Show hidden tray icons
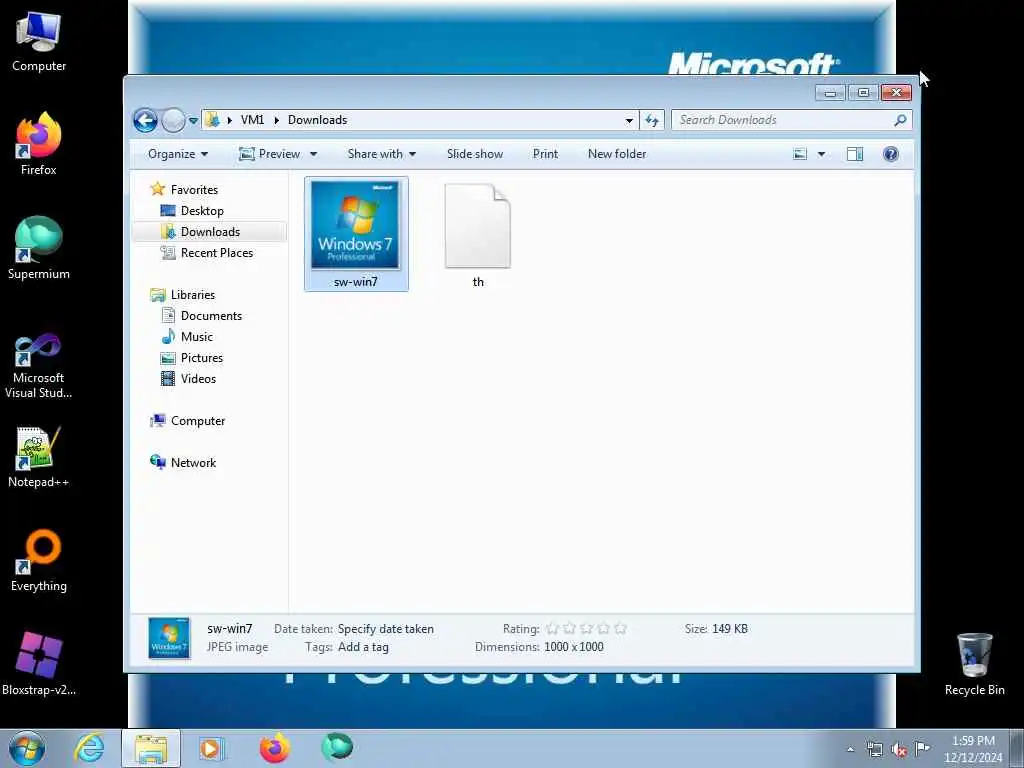Viewport: 1024px width, 768px height. 850,750
